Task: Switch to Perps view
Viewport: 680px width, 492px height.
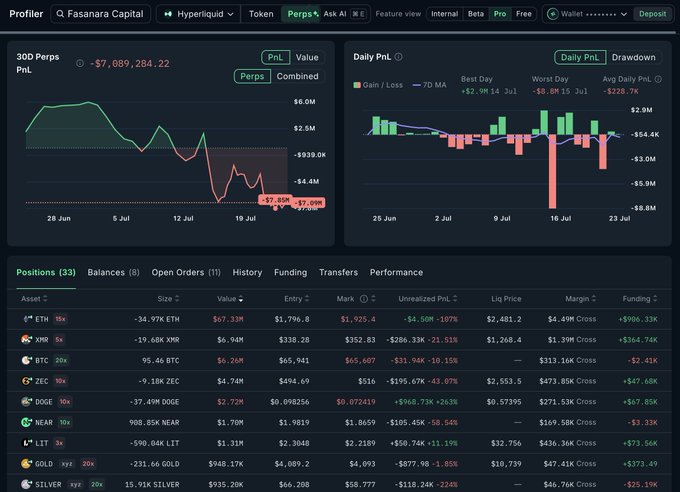Action: tap(300, 14)
